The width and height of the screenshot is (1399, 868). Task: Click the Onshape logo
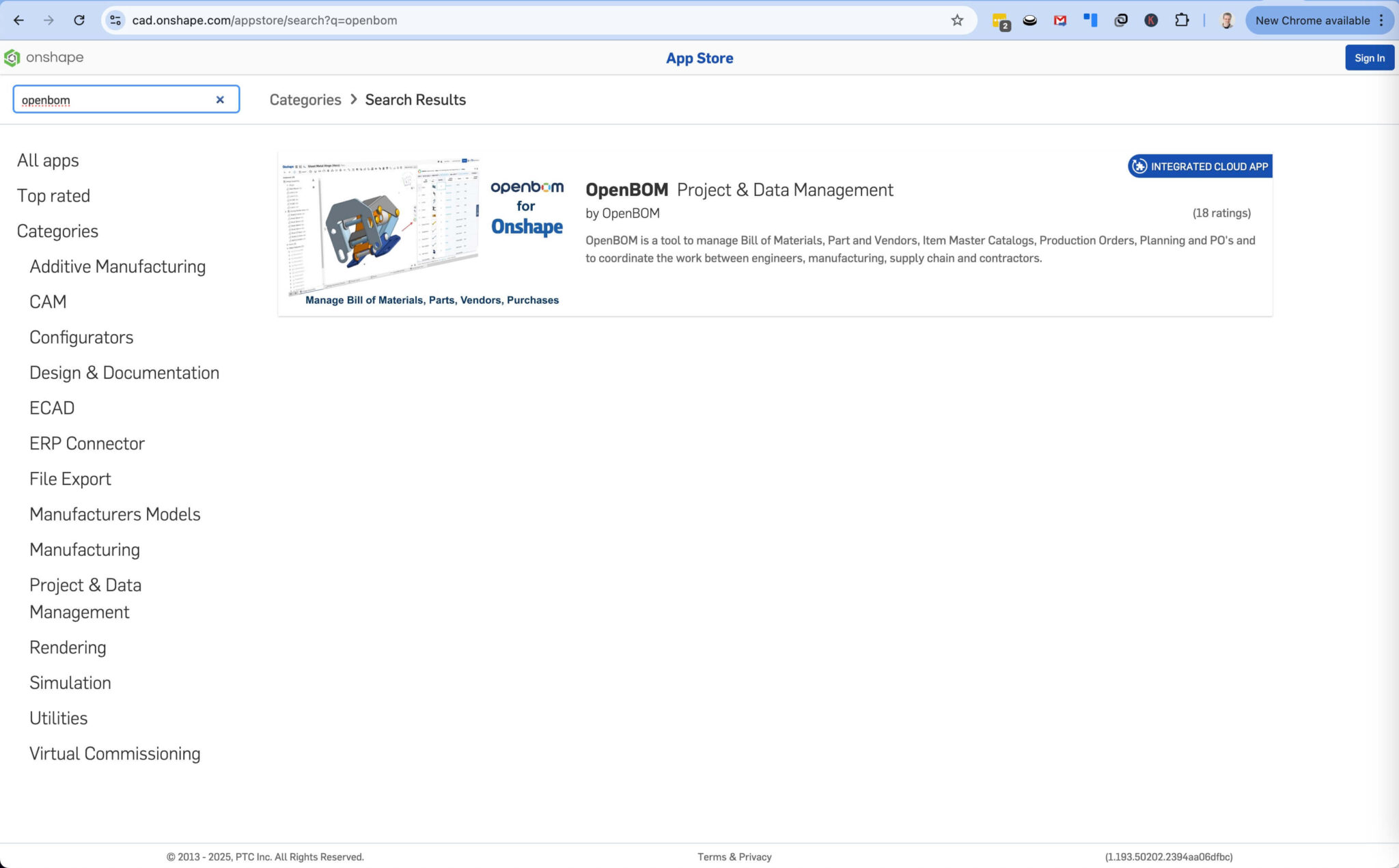tap(45, 57)
